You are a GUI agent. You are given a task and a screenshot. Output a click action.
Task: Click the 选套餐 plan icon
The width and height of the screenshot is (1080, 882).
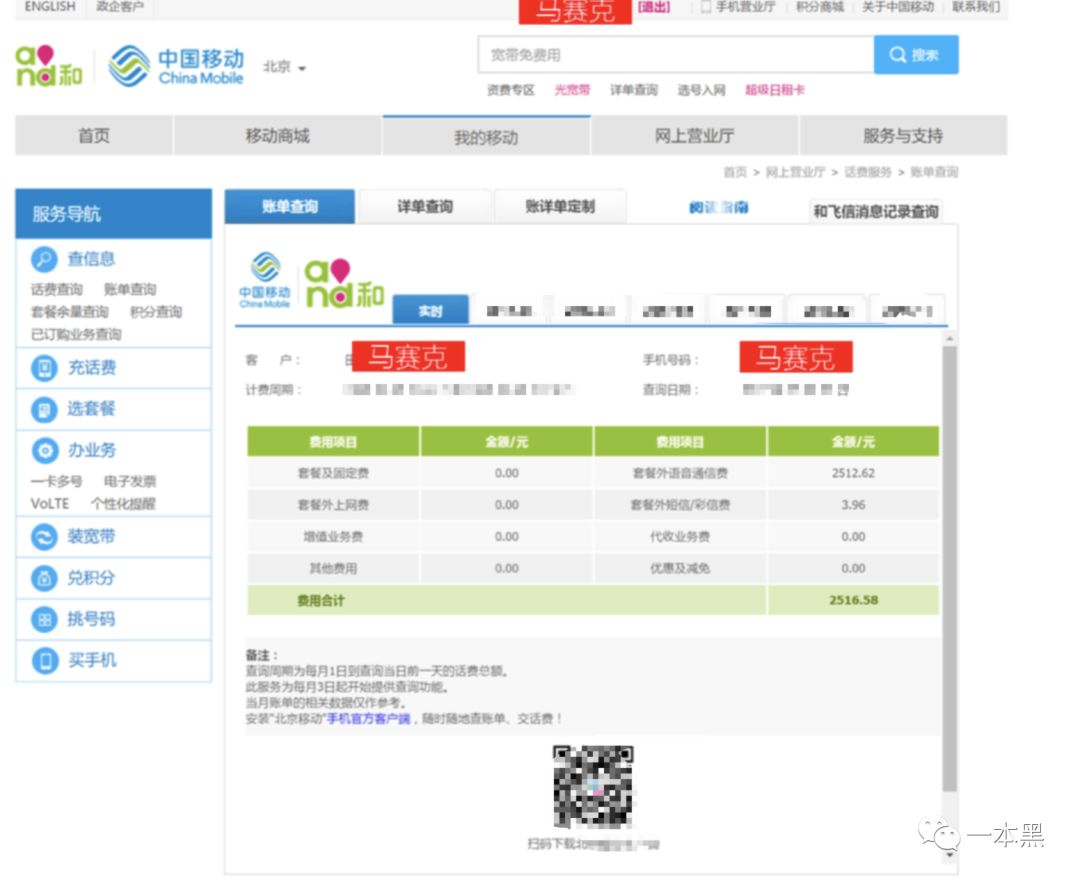pyautogui.click(x=44, y=409)
